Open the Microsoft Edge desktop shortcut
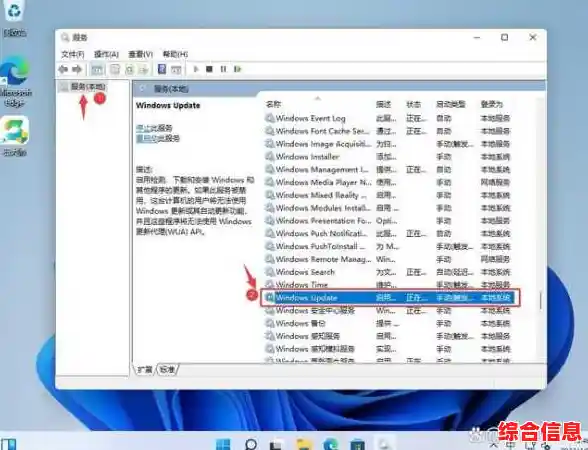The width and height of the screenshot is (588, 450). (15, 82)
